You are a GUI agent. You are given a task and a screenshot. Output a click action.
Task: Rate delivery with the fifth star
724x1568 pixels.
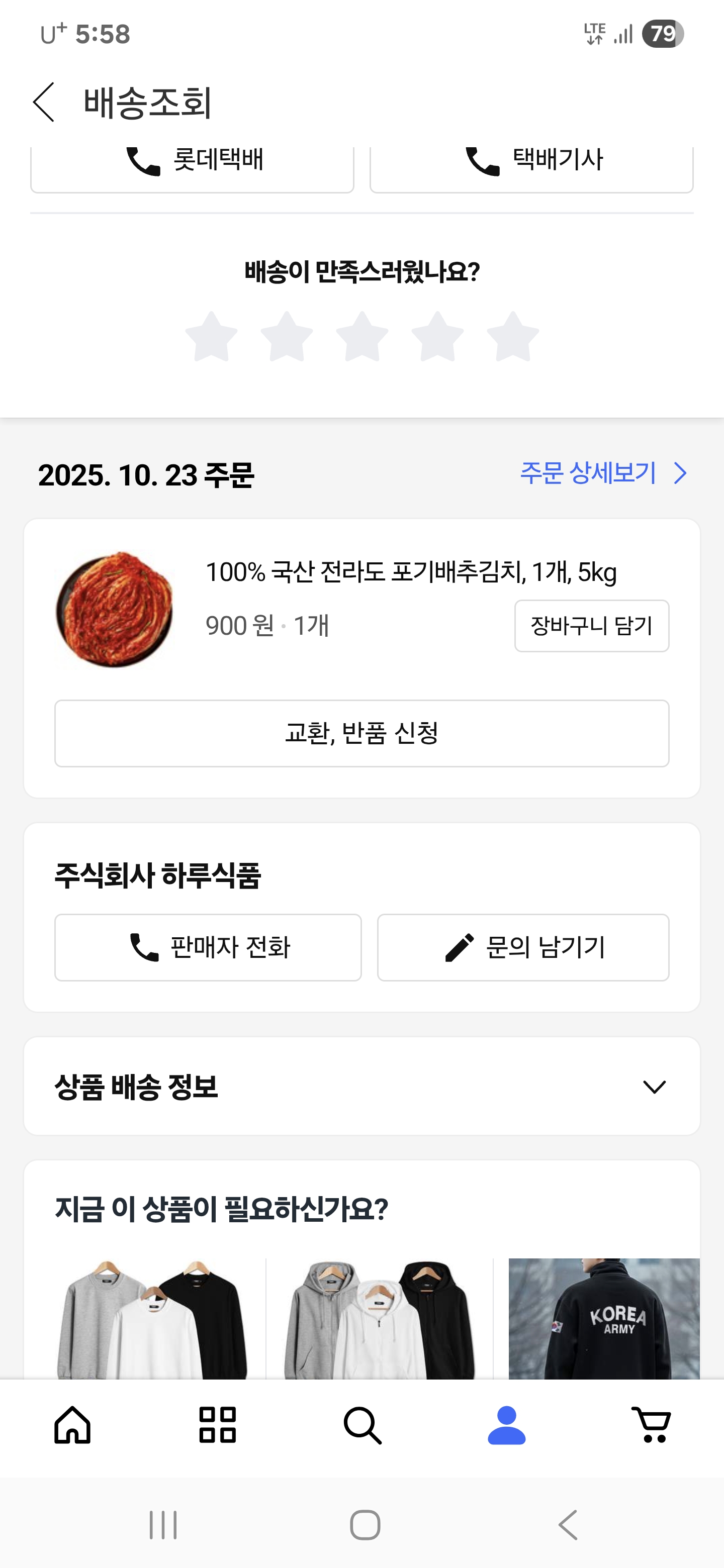tap(513, 337)
